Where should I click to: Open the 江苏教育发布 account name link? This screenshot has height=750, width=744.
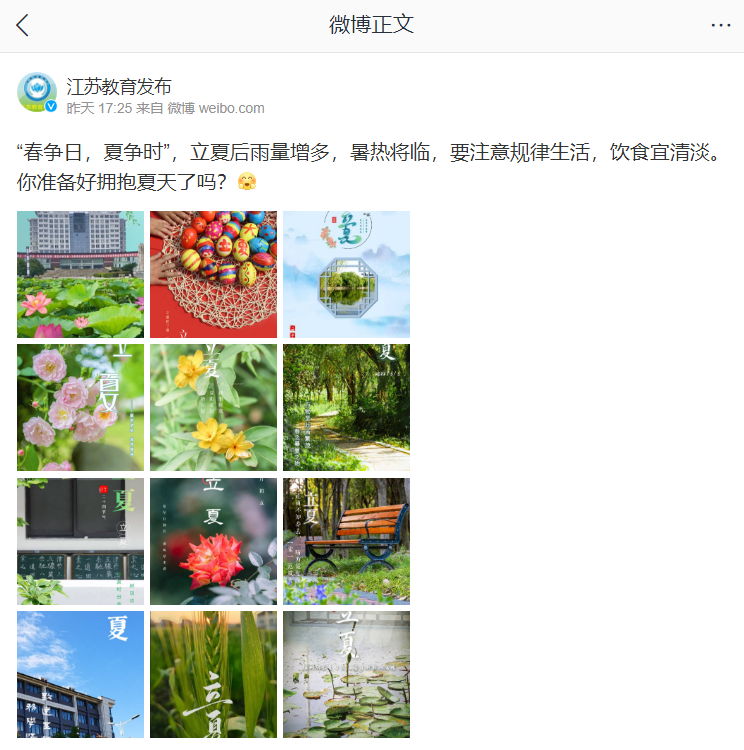[x=119, y=87]
